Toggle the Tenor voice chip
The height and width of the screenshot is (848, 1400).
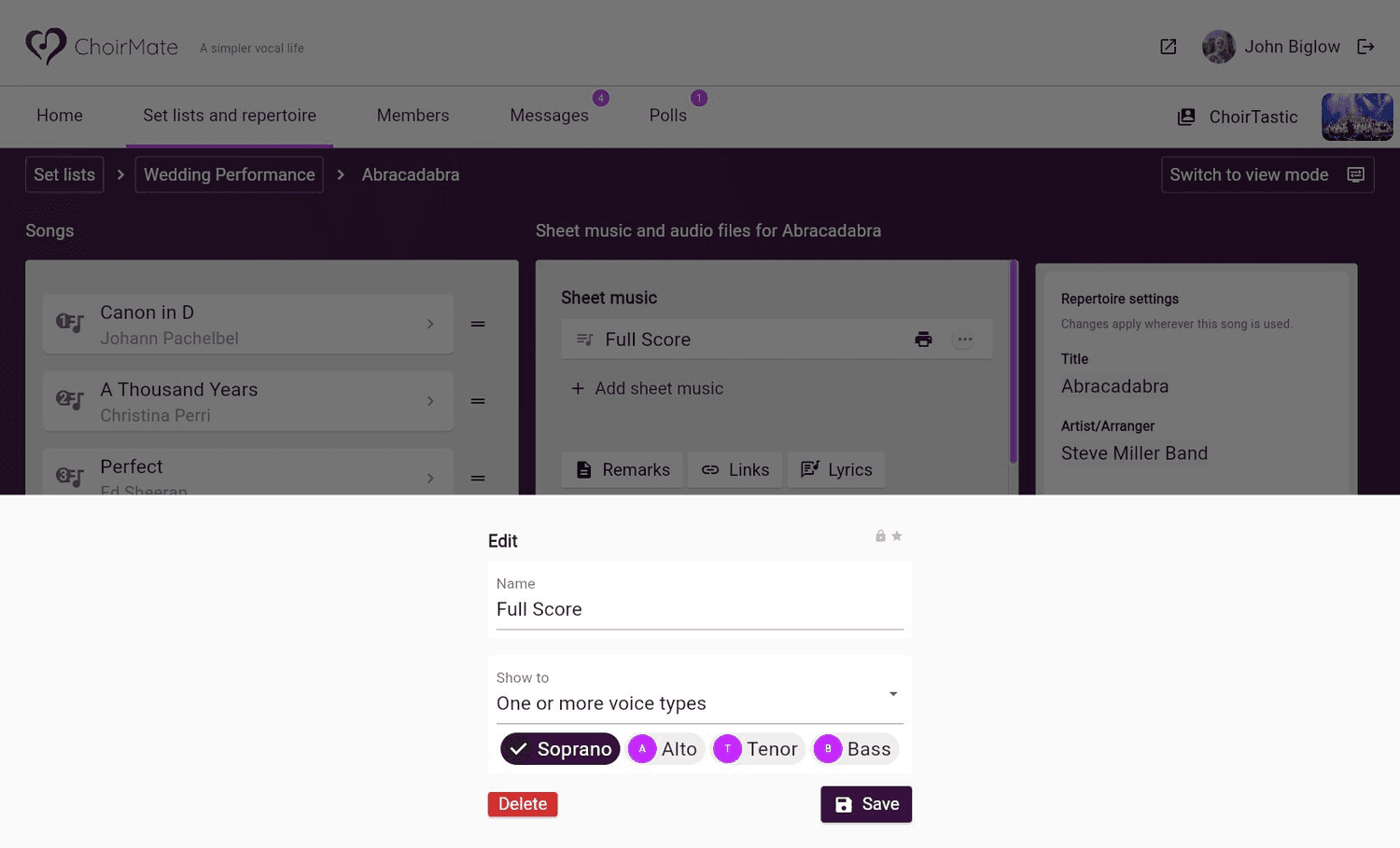pos(758,748)
